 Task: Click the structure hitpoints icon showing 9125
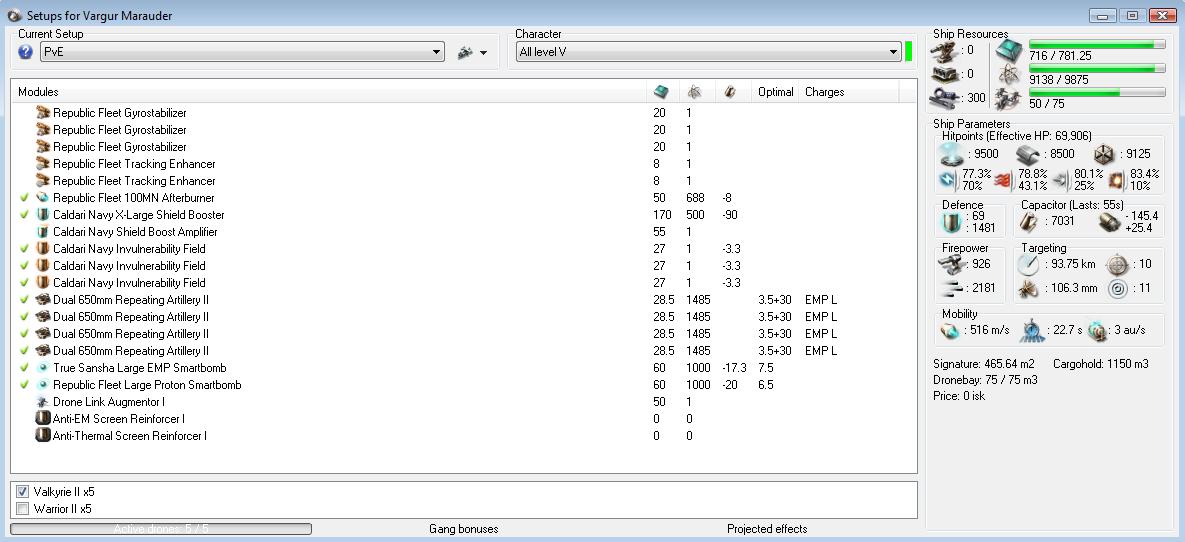[1103, 154]
